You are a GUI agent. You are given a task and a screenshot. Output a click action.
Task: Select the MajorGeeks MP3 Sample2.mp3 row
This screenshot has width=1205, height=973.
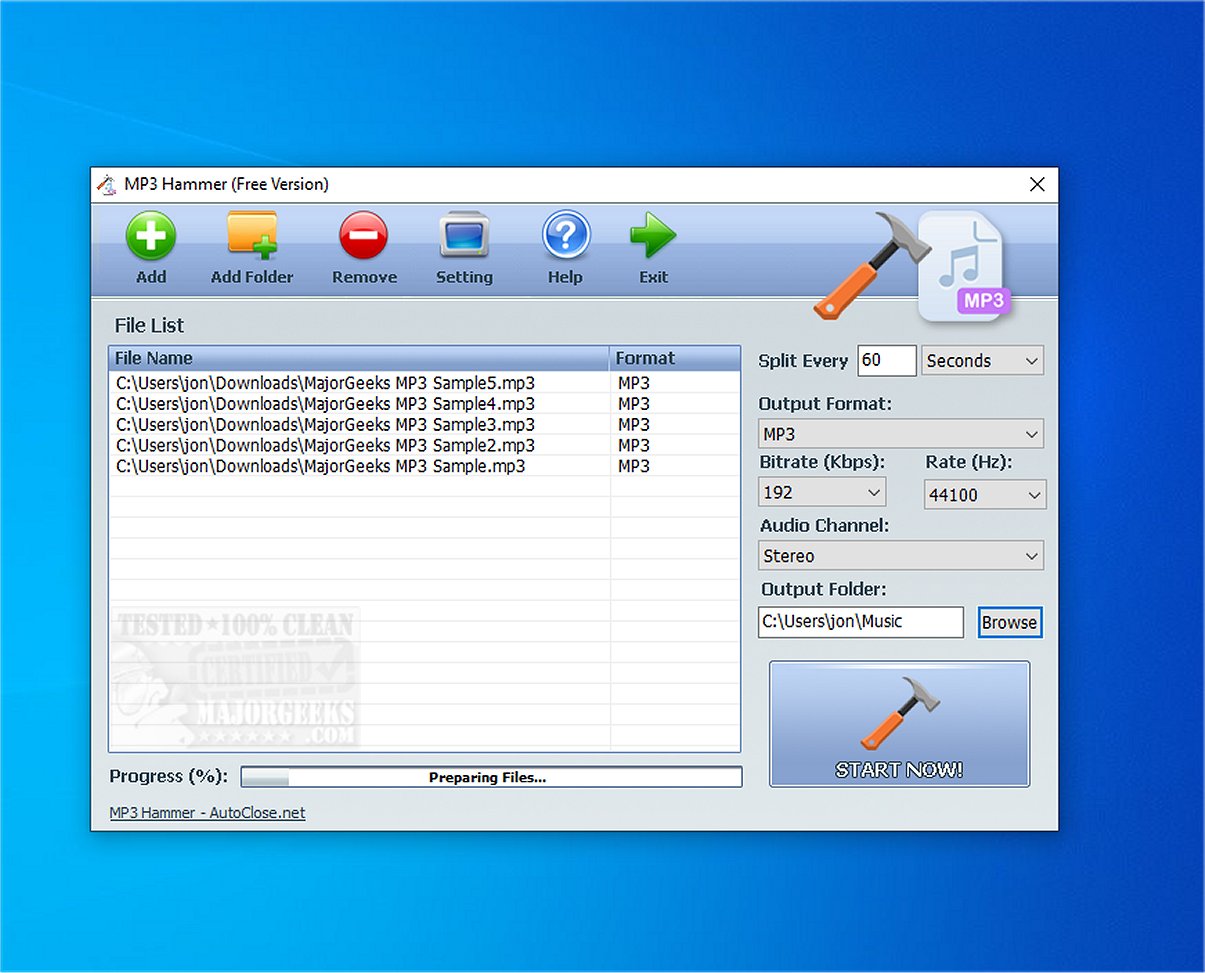(425, 445)
